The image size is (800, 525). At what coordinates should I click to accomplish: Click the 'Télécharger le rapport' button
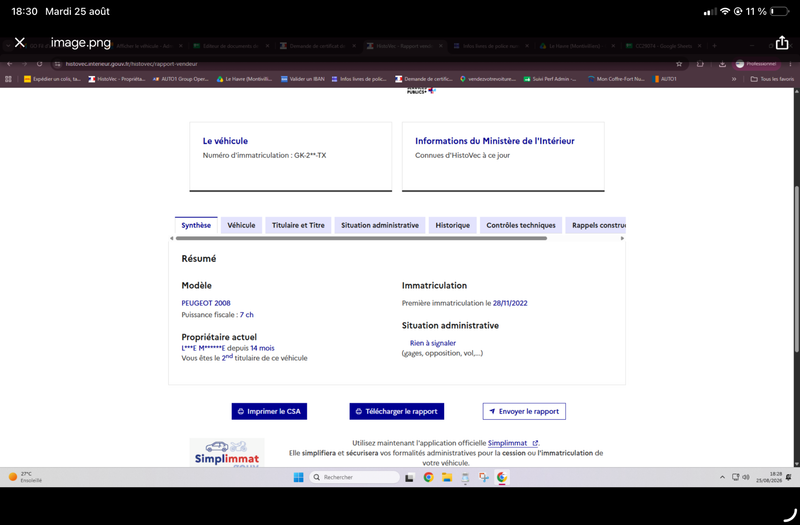396,411
